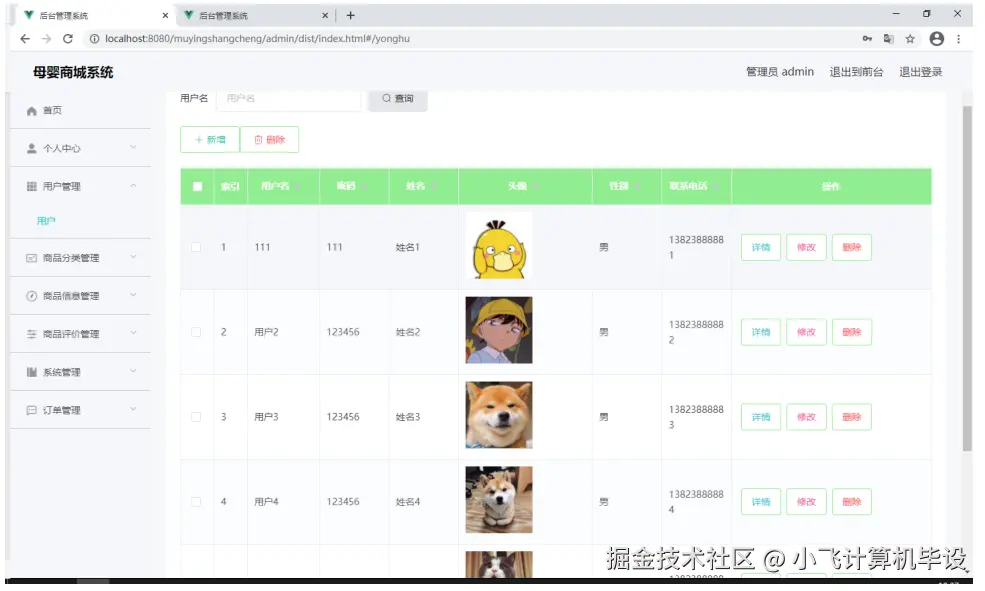Click the 用户名 search input field
985x591 pixels.
pyautogui.click(x=290, y=99)
